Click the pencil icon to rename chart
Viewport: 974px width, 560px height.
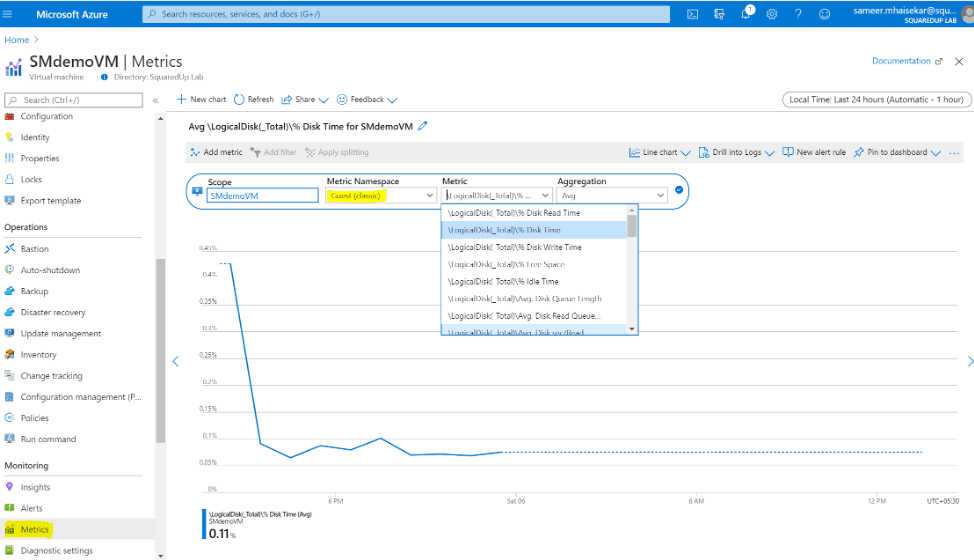click(x=423, y=126)
